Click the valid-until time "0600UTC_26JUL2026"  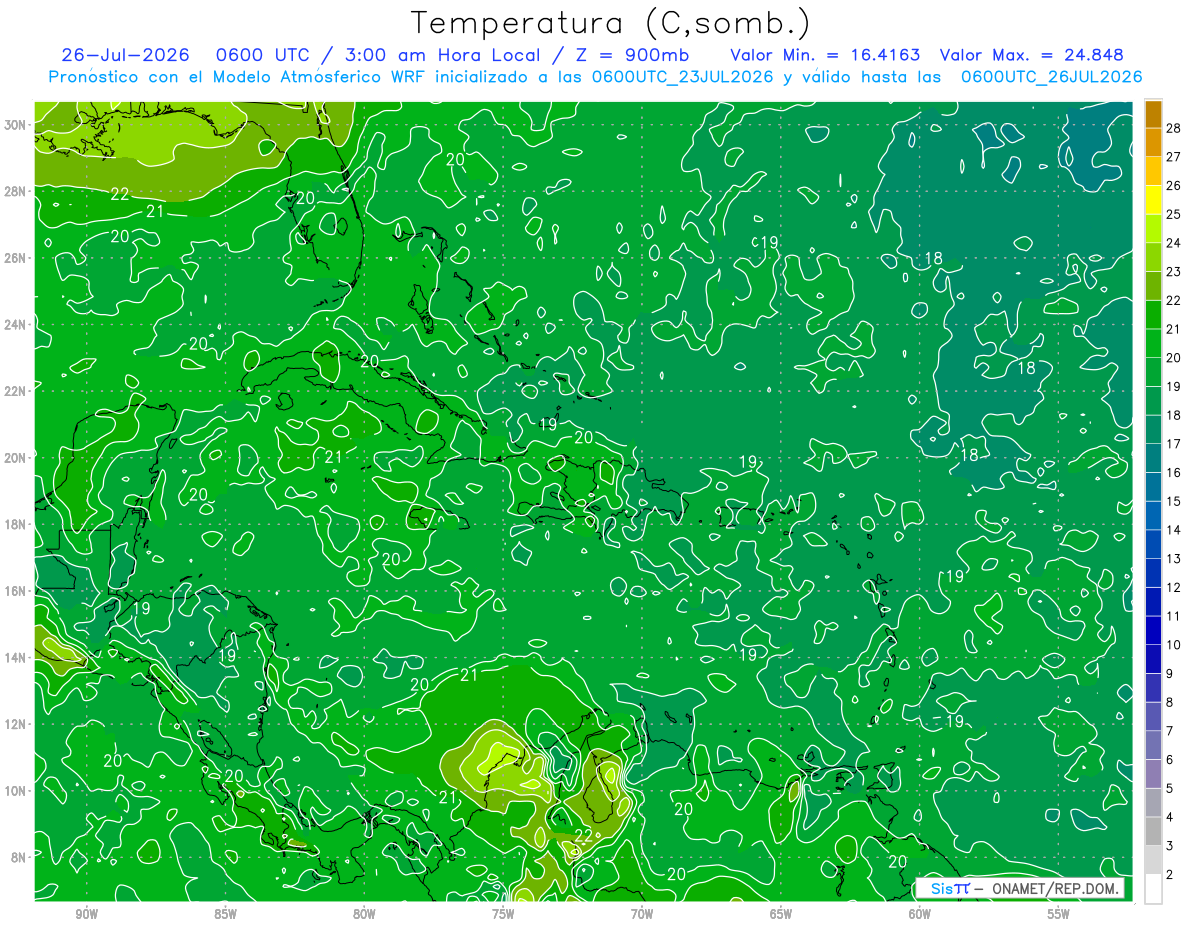tap(1051, 77)
